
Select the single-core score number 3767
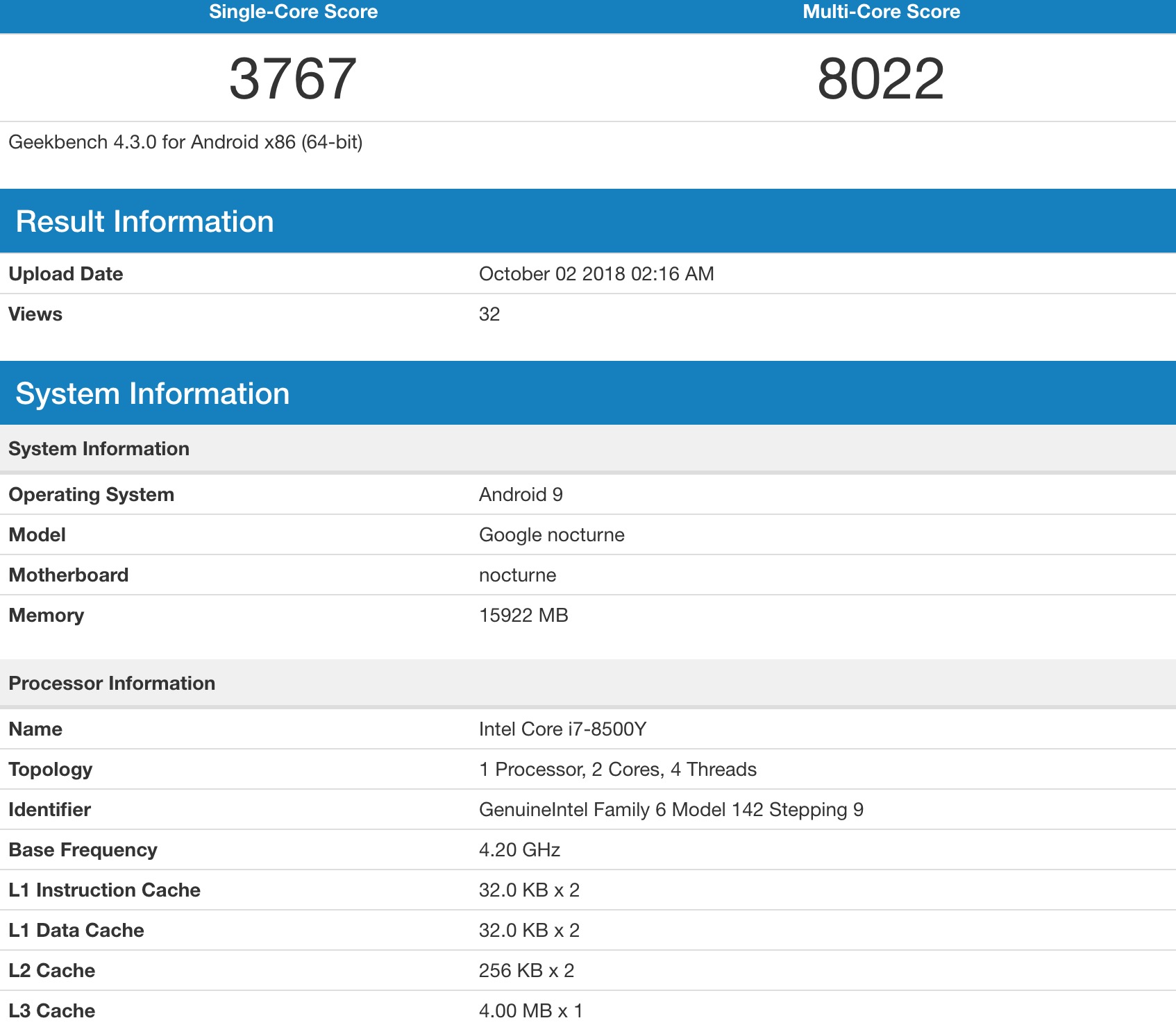pyautogui.click(x=293, y=79)
